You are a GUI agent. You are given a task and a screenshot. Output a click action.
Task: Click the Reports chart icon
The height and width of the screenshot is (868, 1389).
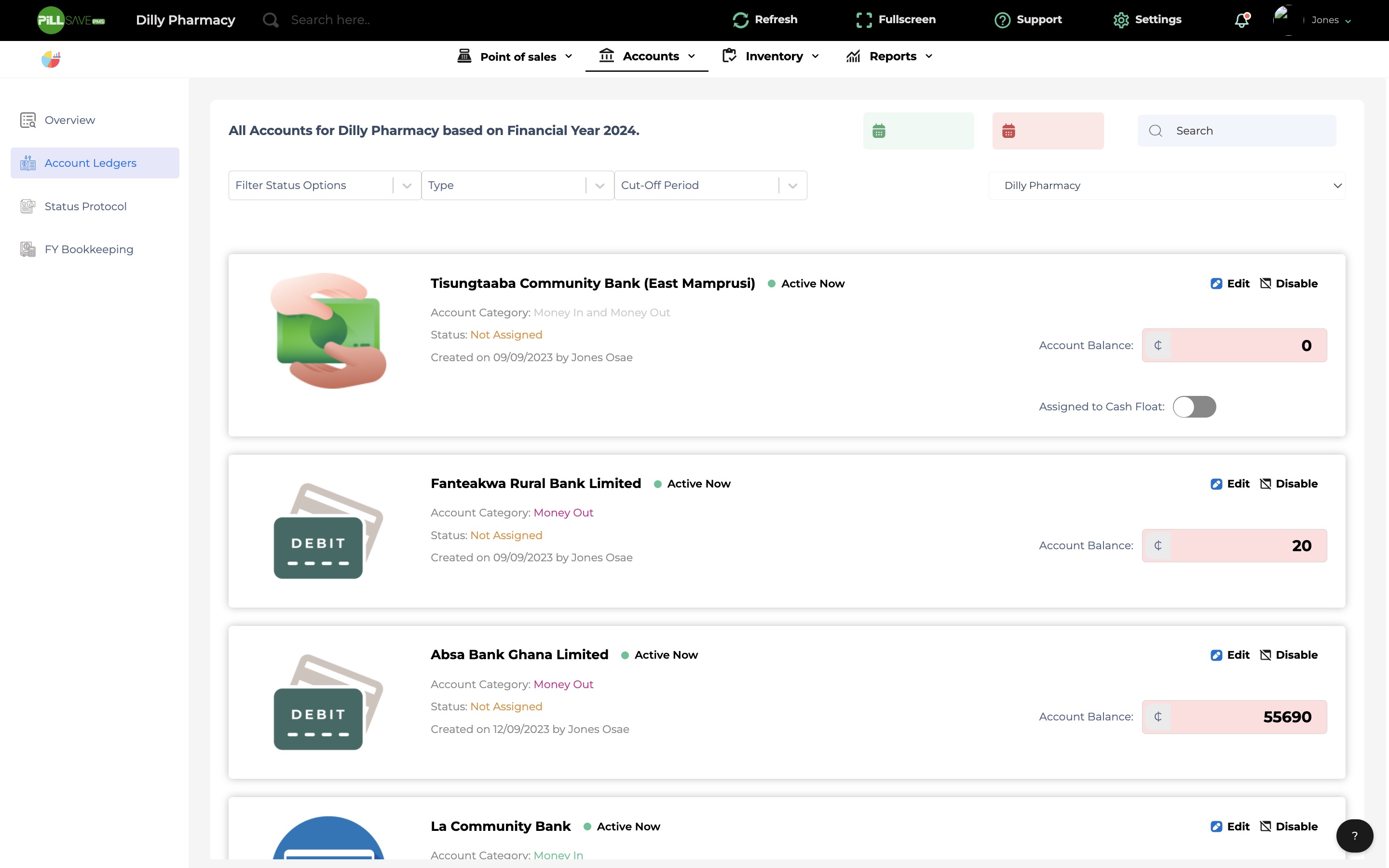coord(853,55)
